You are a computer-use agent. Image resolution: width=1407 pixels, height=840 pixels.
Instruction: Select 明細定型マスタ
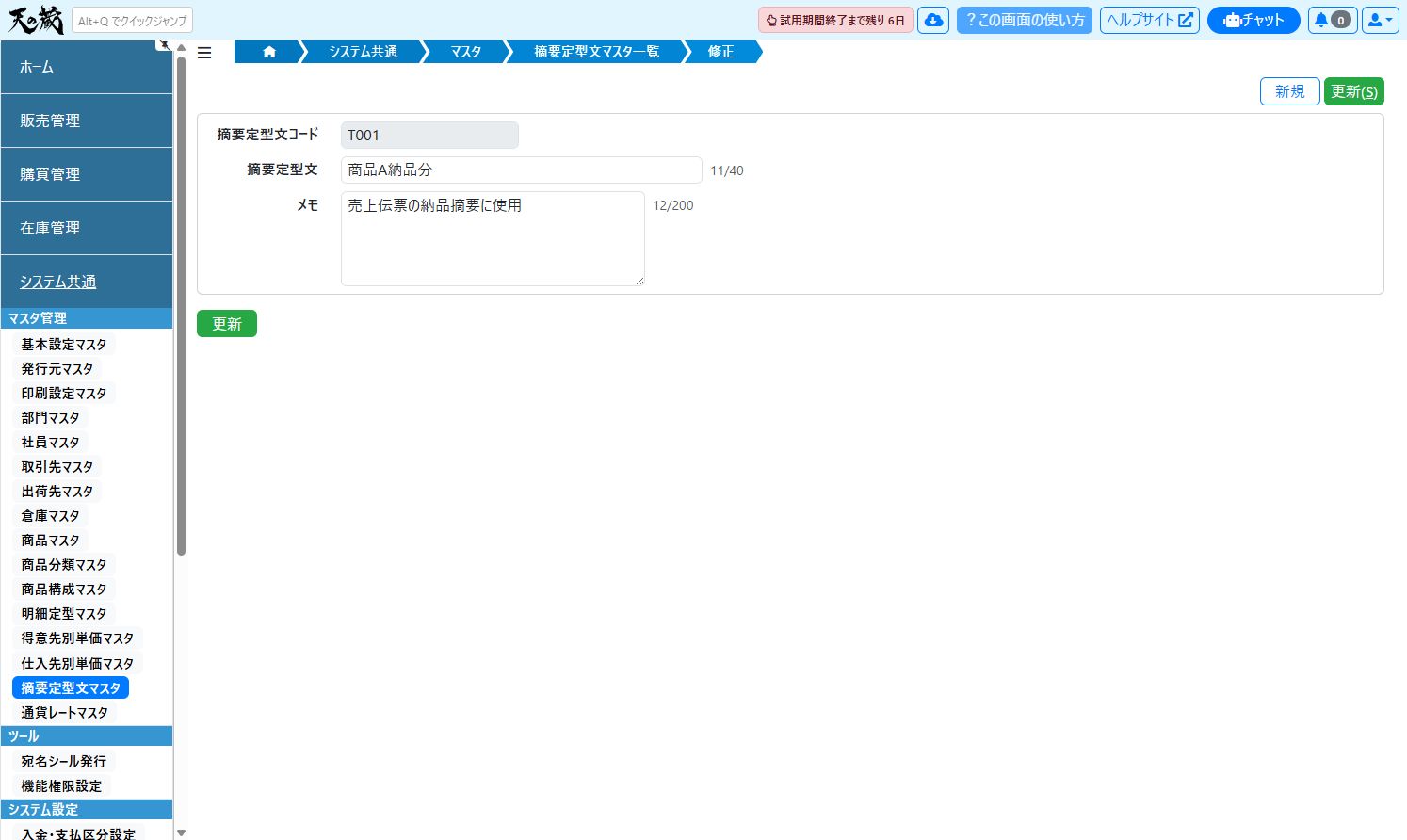(64, 614)
